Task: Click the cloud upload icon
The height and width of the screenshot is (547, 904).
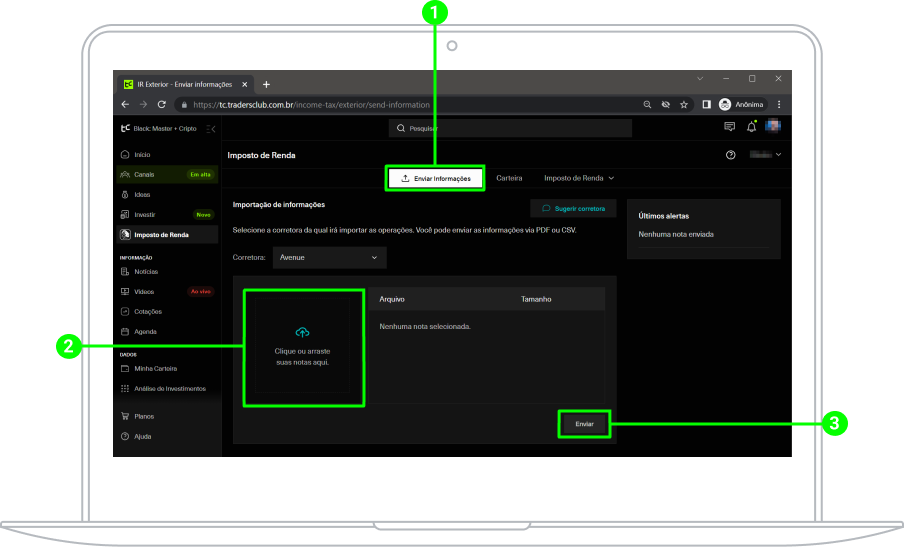Action: [302, 332]
